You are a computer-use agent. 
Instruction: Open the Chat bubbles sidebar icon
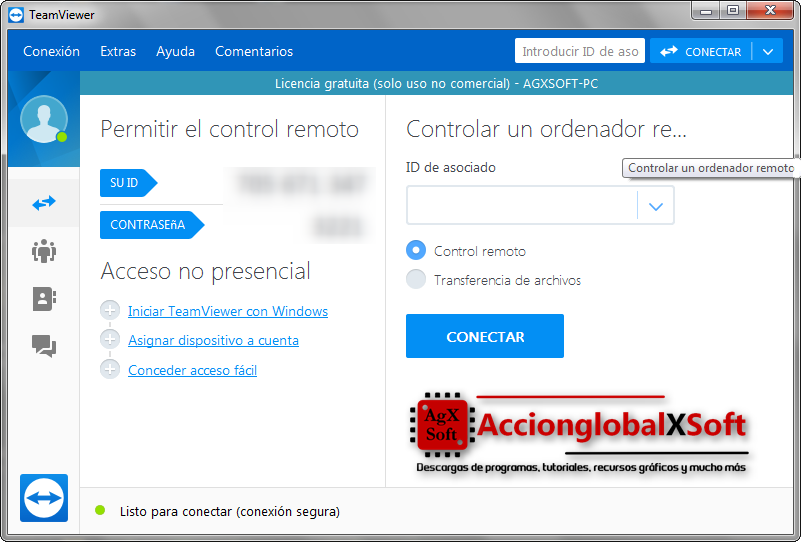44,346
